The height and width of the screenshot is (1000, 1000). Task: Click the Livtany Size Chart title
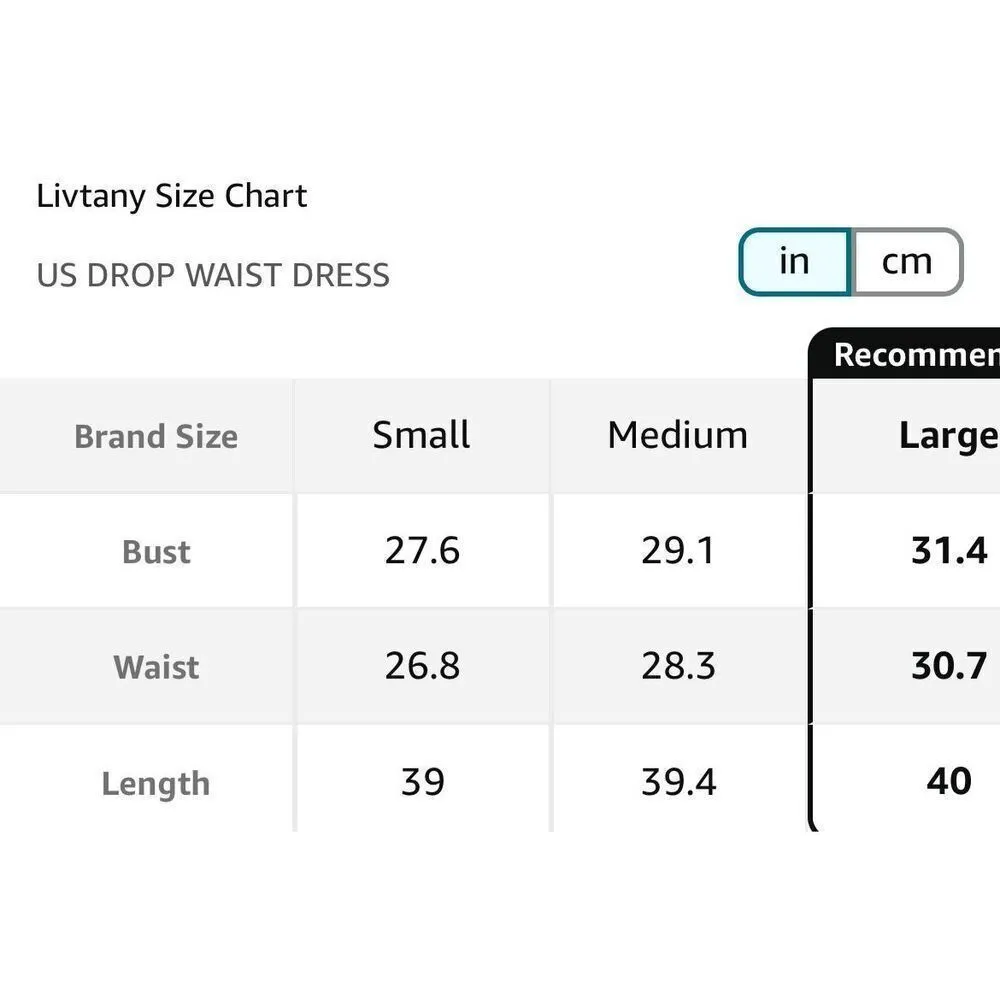point(172,196)
